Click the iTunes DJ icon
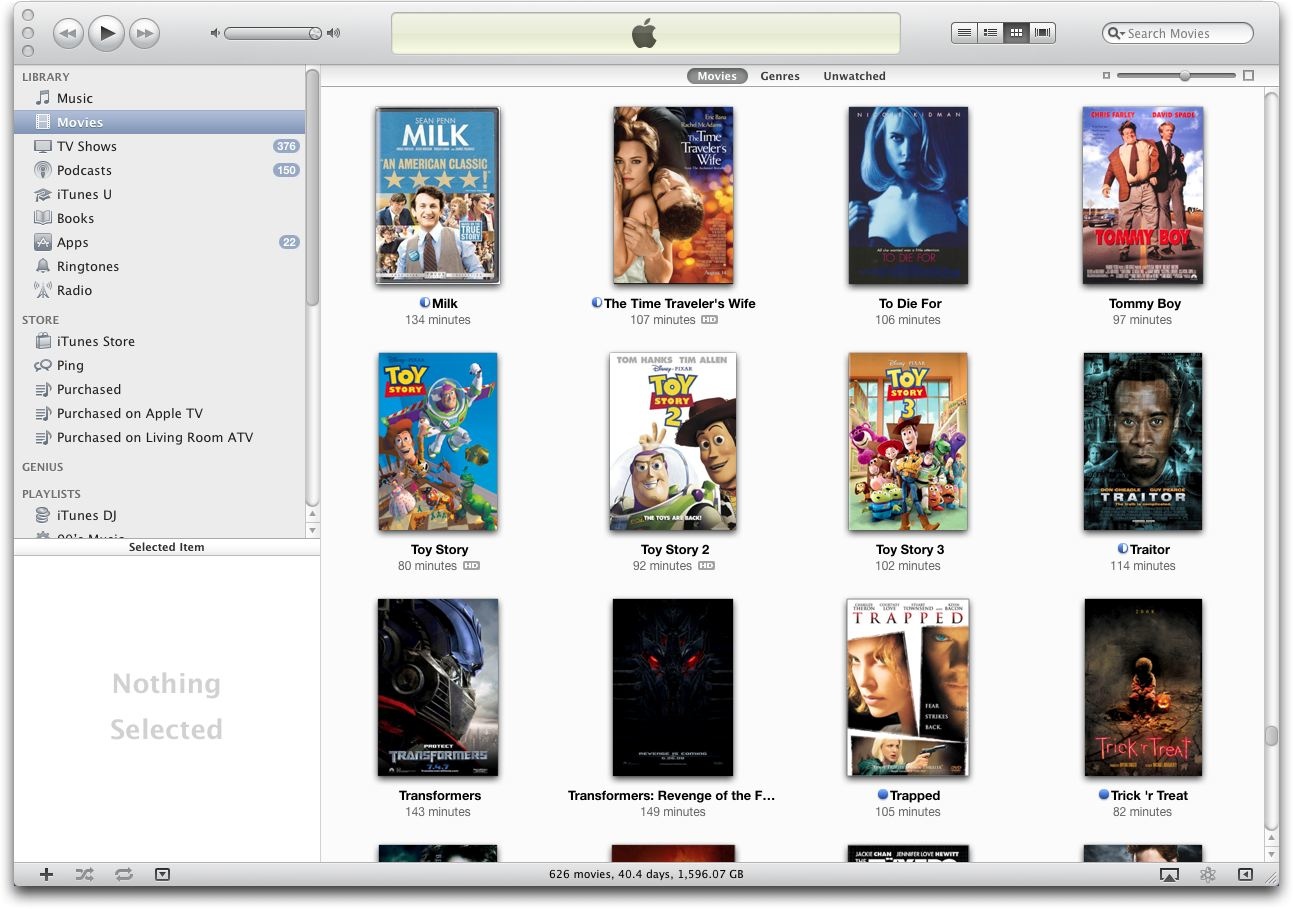Screen dimensions: 1293x909 coord(43,515)
